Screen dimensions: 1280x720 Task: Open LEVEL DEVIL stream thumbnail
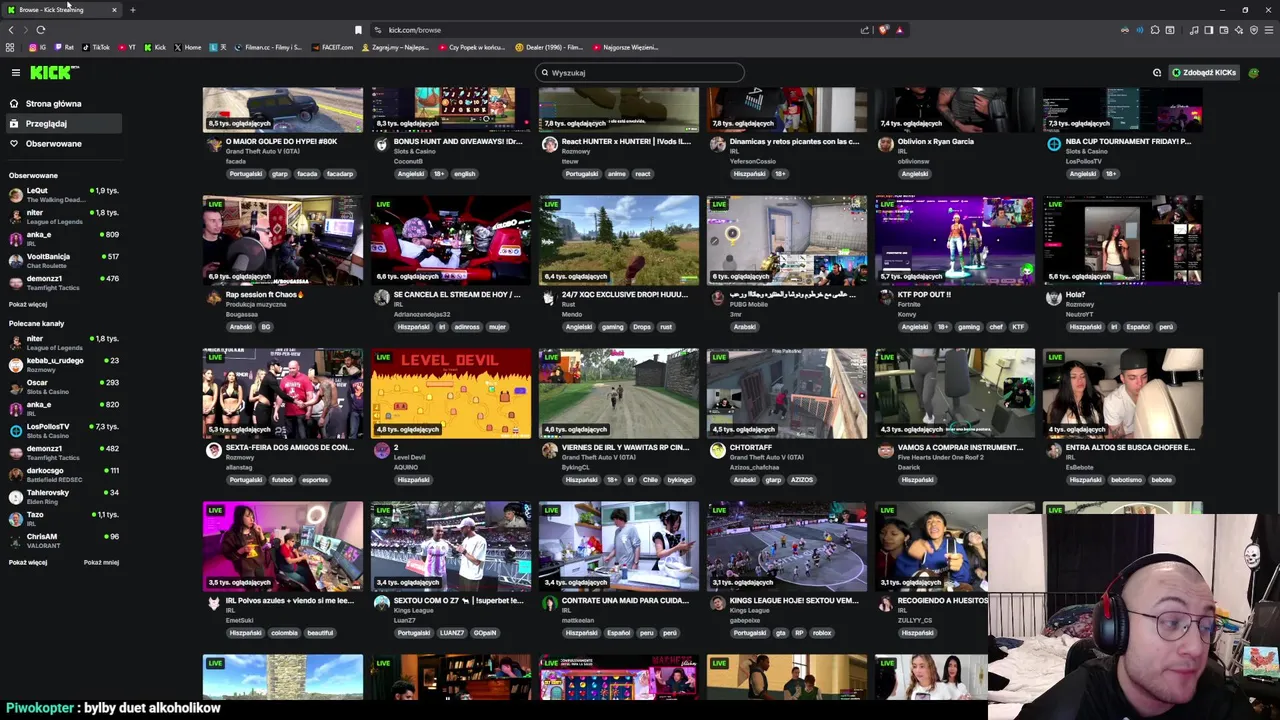point(451,393)
